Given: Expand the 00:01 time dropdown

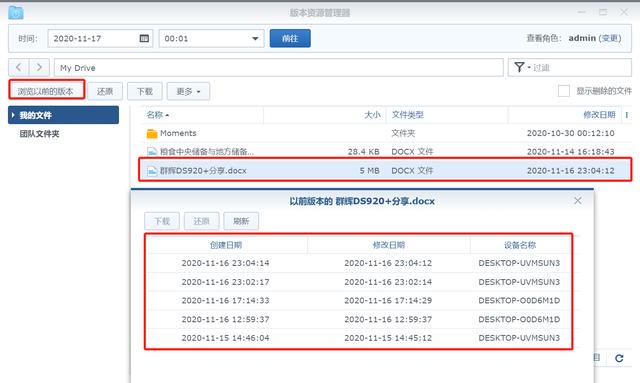Looking at the screenshot, I should click(255, 38).
